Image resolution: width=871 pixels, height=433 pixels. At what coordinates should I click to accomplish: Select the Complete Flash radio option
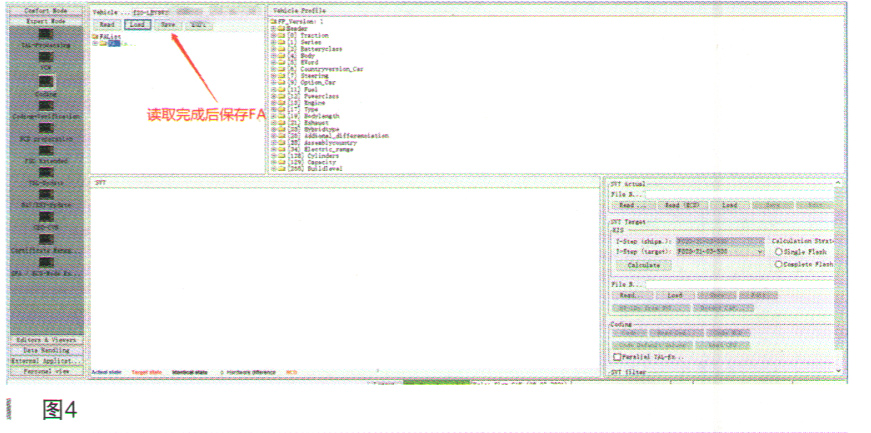[x=778, y=264]
